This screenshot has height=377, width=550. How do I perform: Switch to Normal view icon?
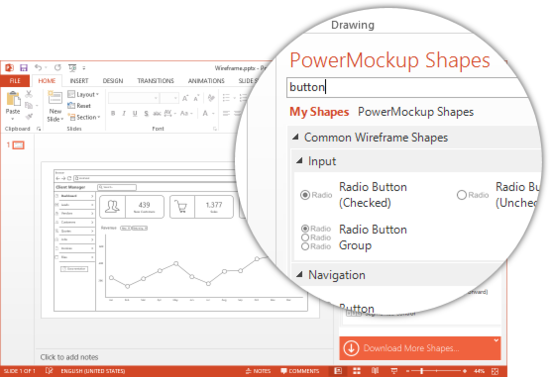point(338,371)
